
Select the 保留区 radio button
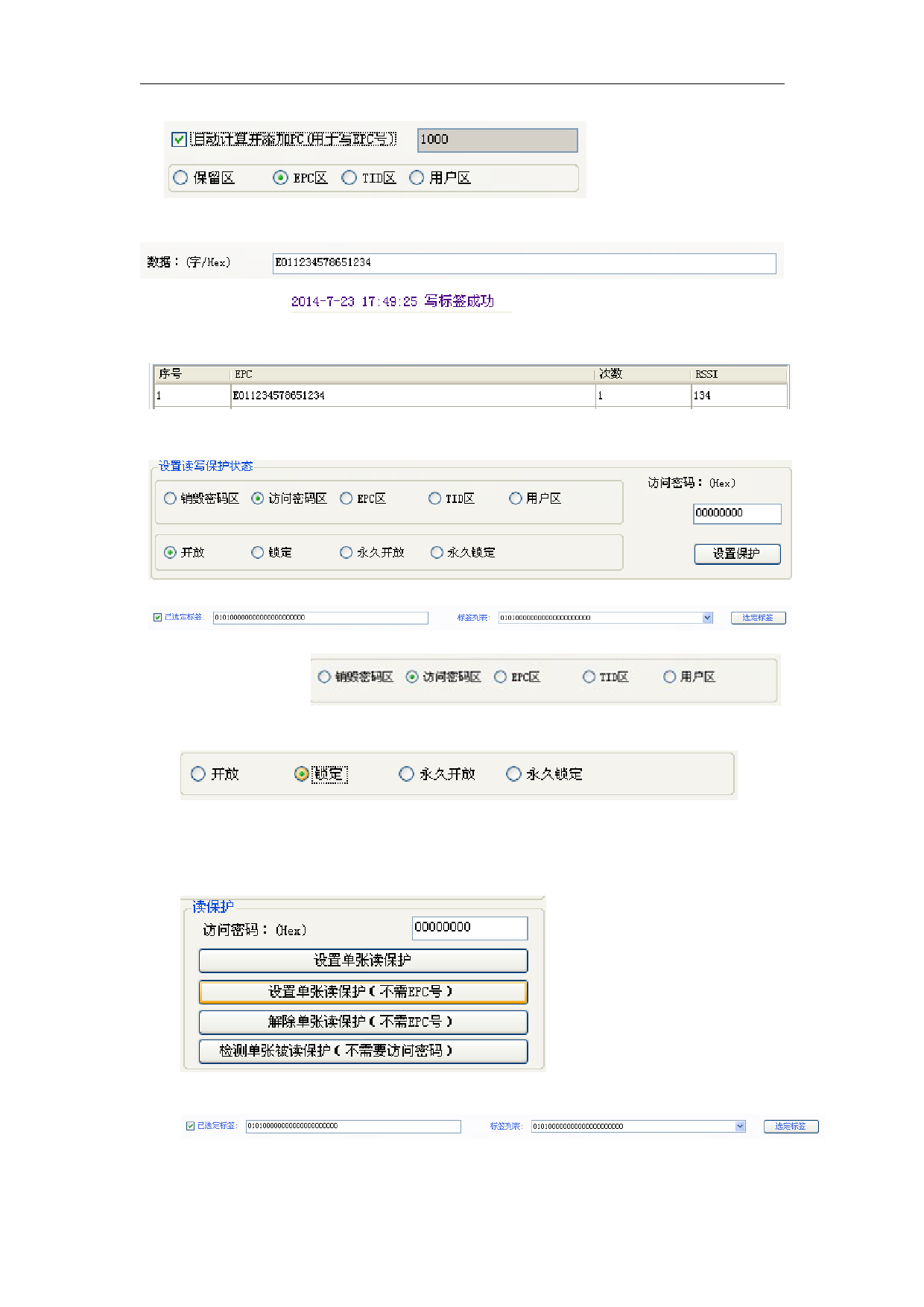(180, 177)
